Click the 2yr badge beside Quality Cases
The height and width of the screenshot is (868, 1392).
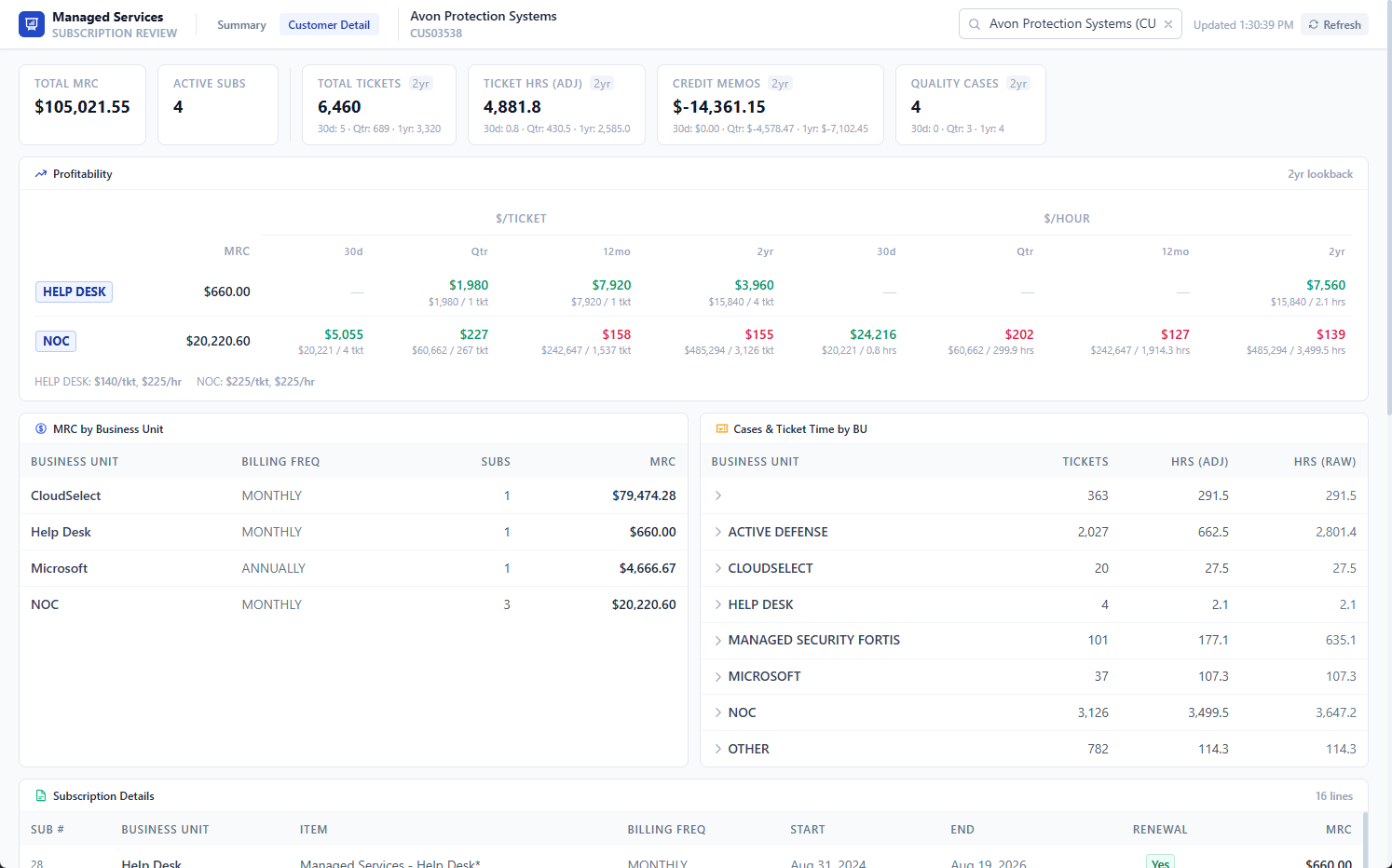(1019, 84)
